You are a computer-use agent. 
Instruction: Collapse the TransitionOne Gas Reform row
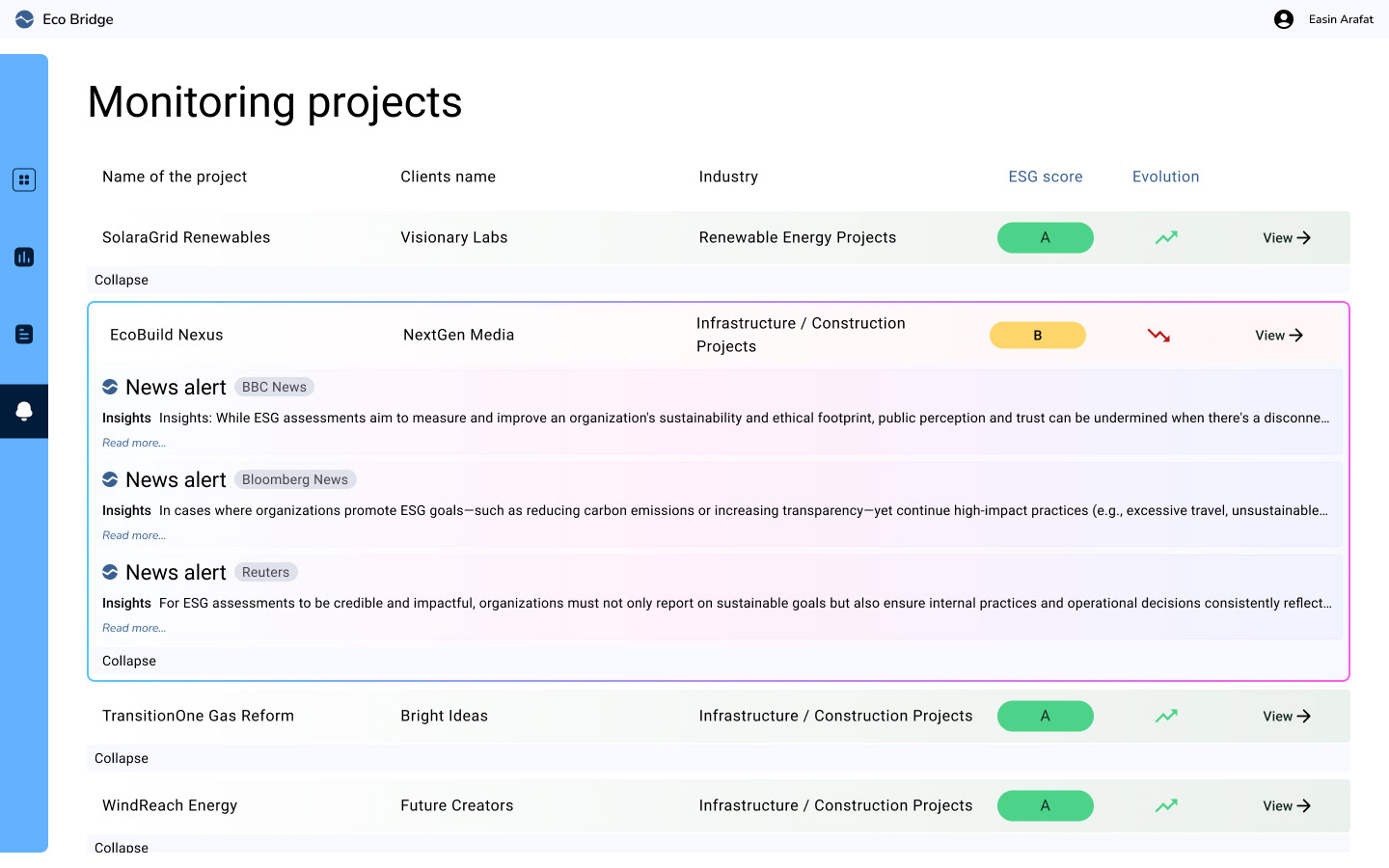tap(122, 758)
